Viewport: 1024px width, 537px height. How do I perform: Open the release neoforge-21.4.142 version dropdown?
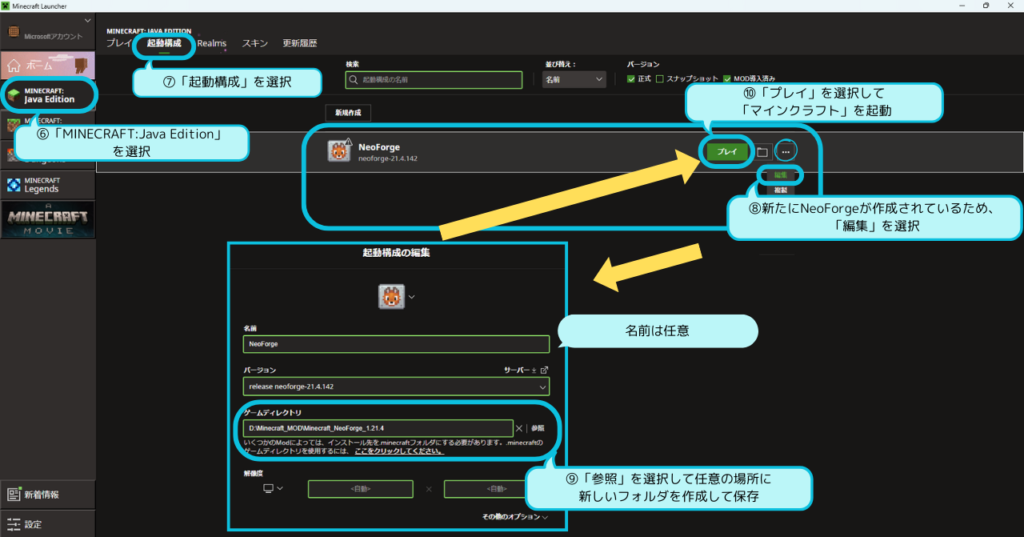[x=396, y=387]
